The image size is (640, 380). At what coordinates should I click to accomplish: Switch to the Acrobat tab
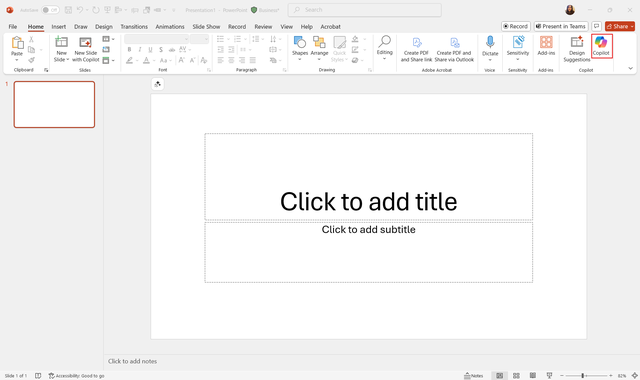(330, 27)
